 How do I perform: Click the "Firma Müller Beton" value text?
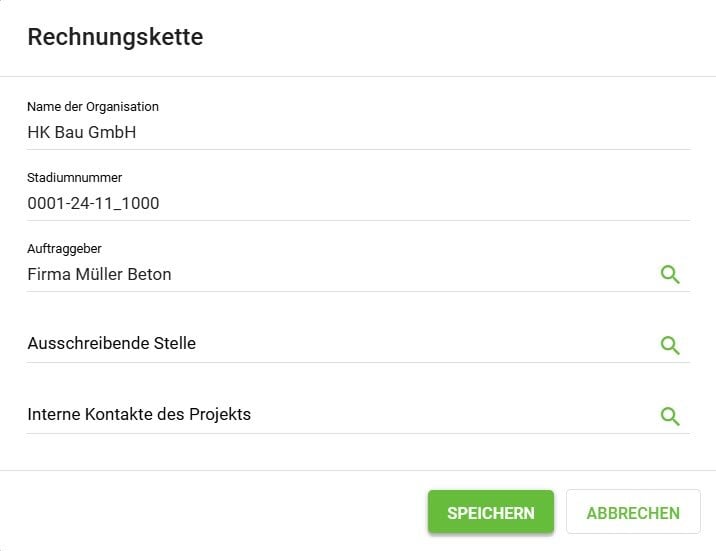(x=99, y=274)
